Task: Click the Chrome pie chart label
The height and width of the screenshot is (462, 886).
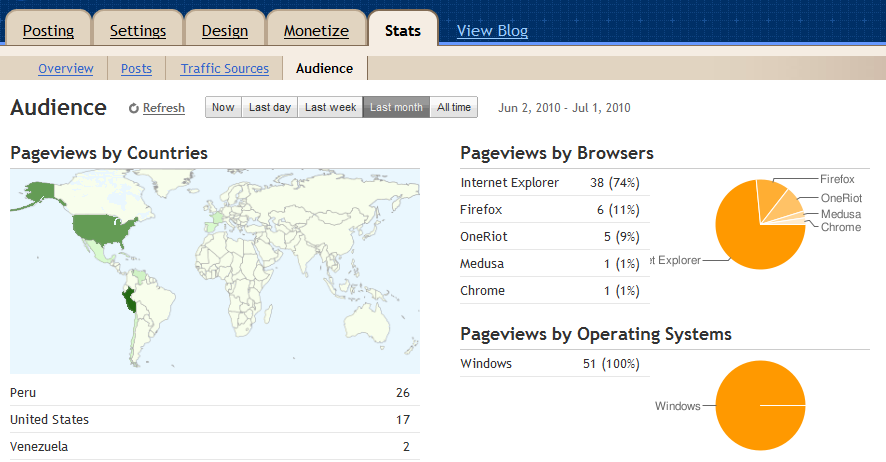Action: tap(841, 227)
